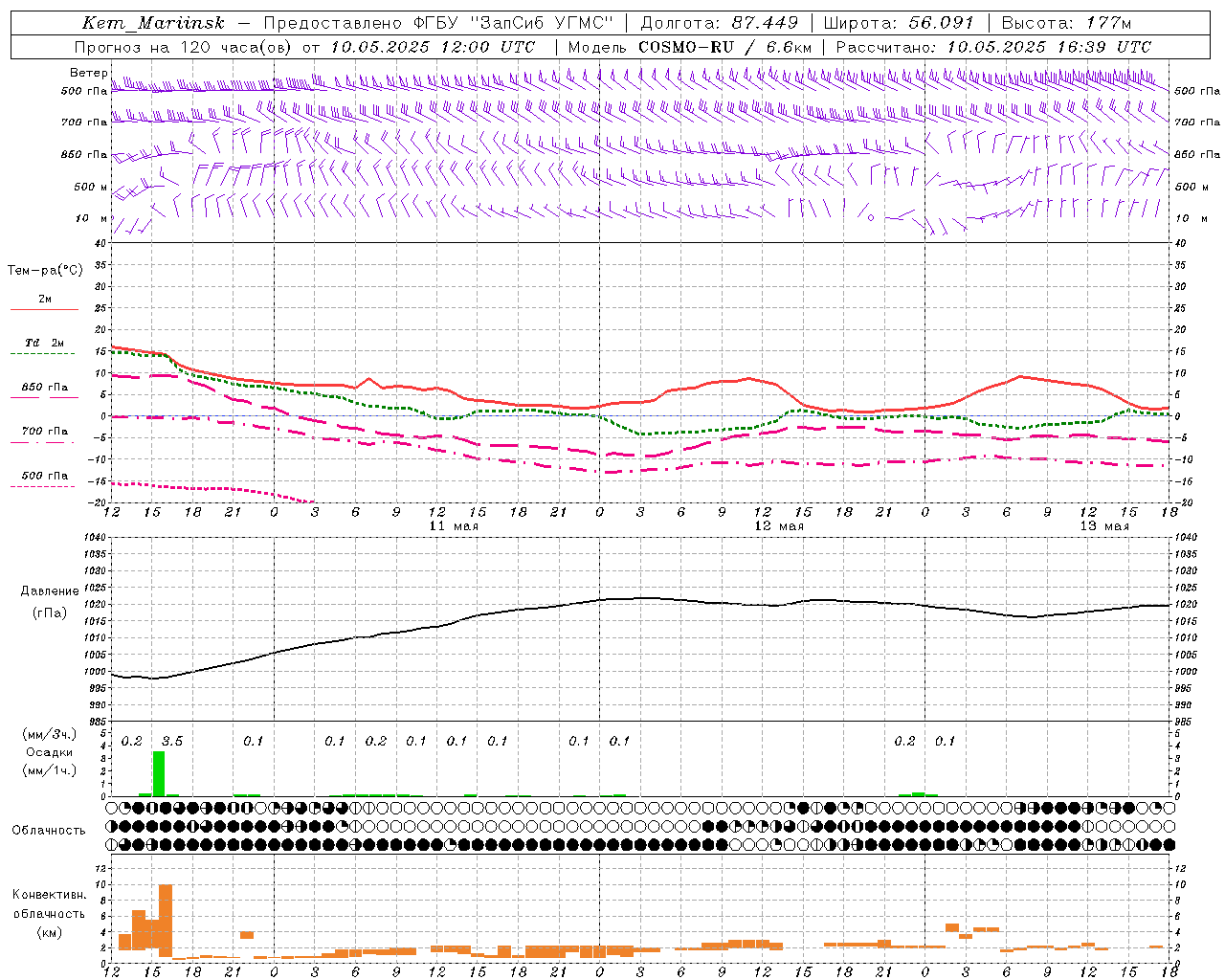Click the tallest orange convective cloud bar

166,921
